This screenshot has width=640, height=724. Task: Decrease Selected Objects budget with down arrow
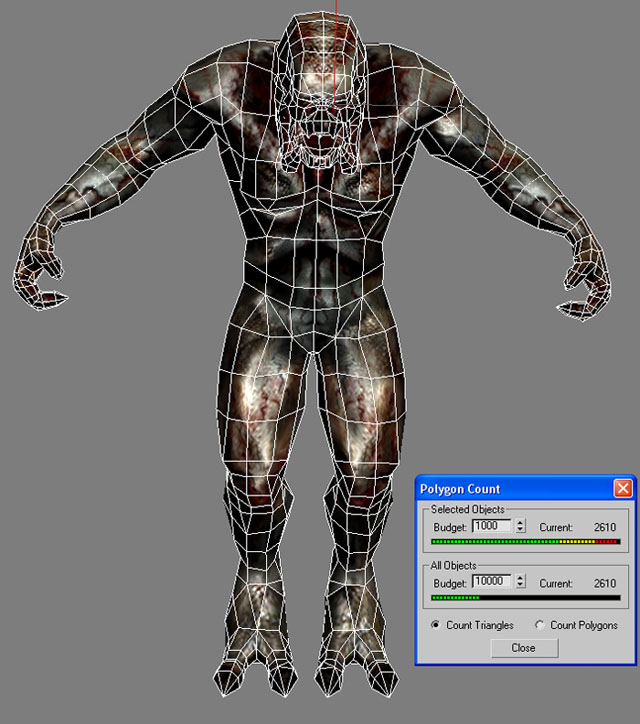coord(520,529)
